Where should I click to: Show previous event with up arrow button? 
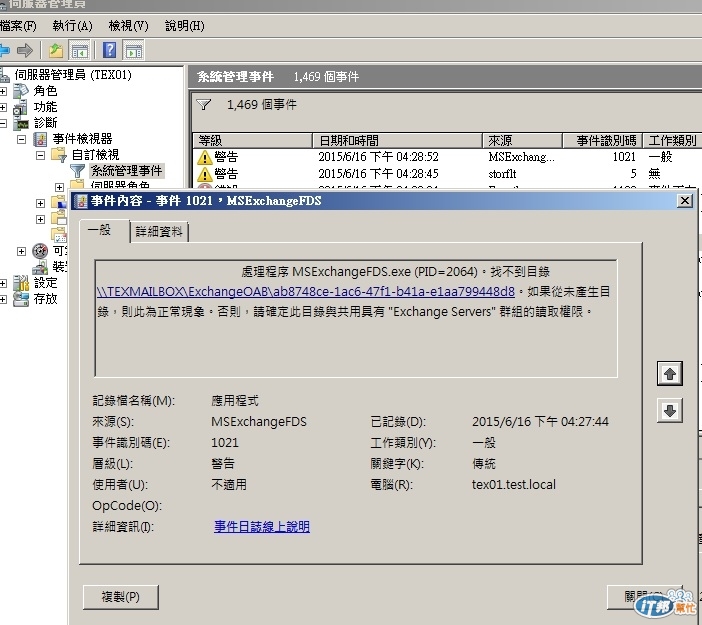coord(670,373)
